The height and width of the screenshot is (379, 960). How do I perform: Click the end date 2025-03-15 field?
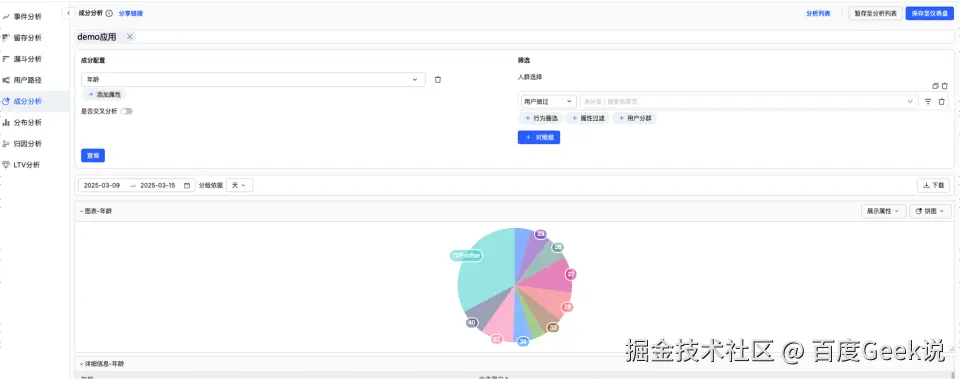click(158, 185)
